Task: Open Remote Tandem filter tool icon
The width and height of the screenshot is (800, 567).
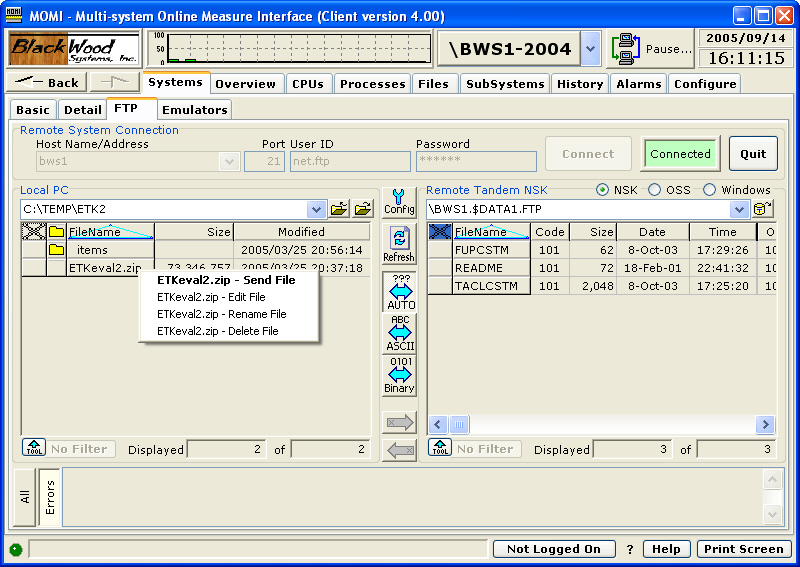Action: tap(440, 448)
